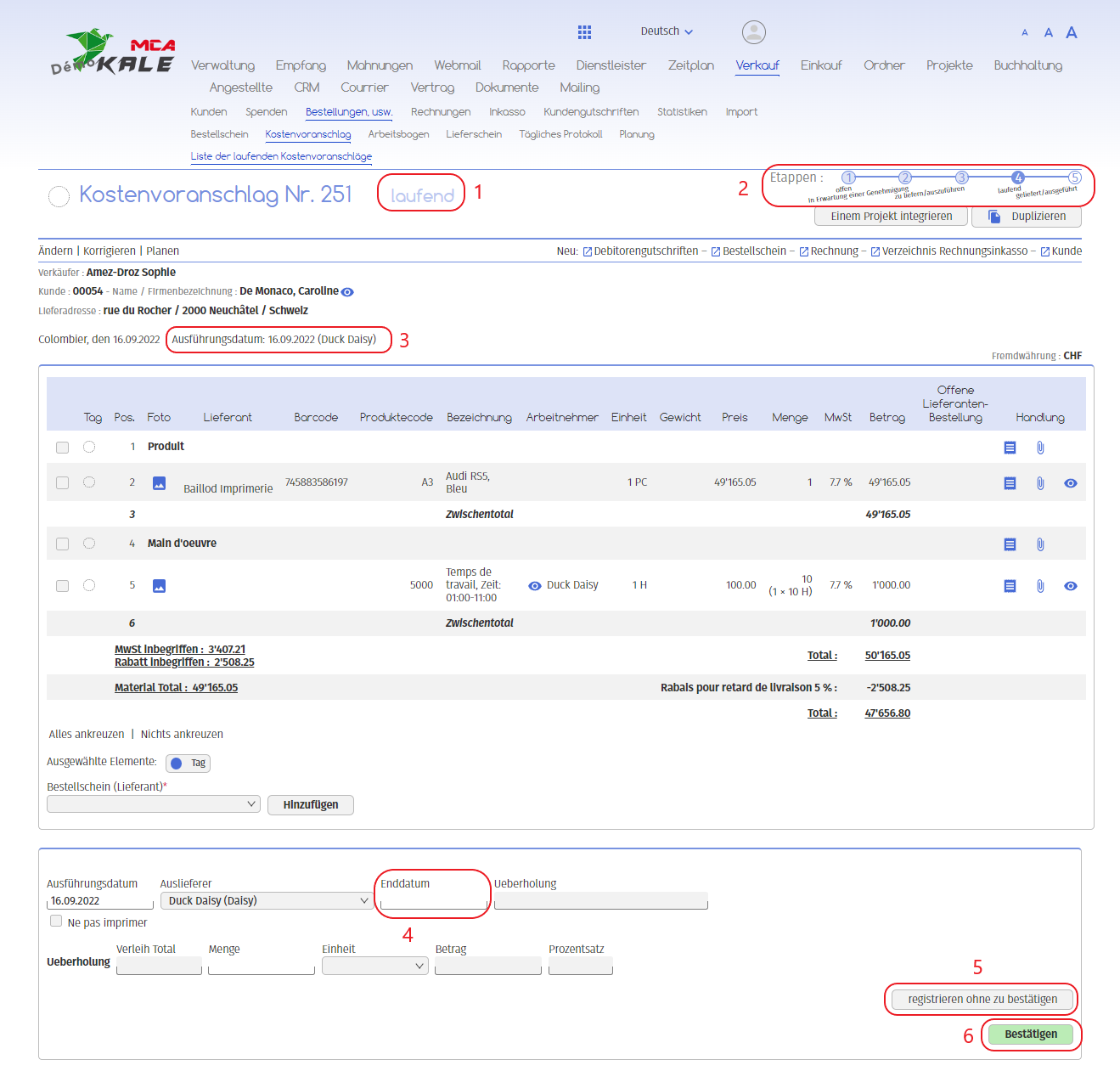Expand the Bestellschein (Lieferant) dropdown
The image size is (1120, 1071).
point(154,804)
